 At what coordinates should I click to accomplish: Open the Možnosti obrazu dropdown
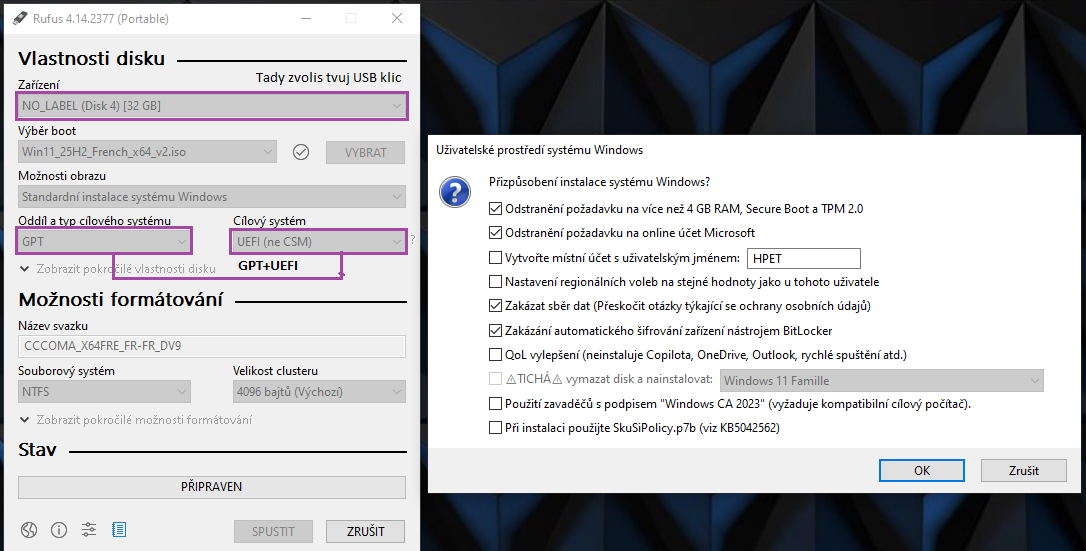point(212,197)
